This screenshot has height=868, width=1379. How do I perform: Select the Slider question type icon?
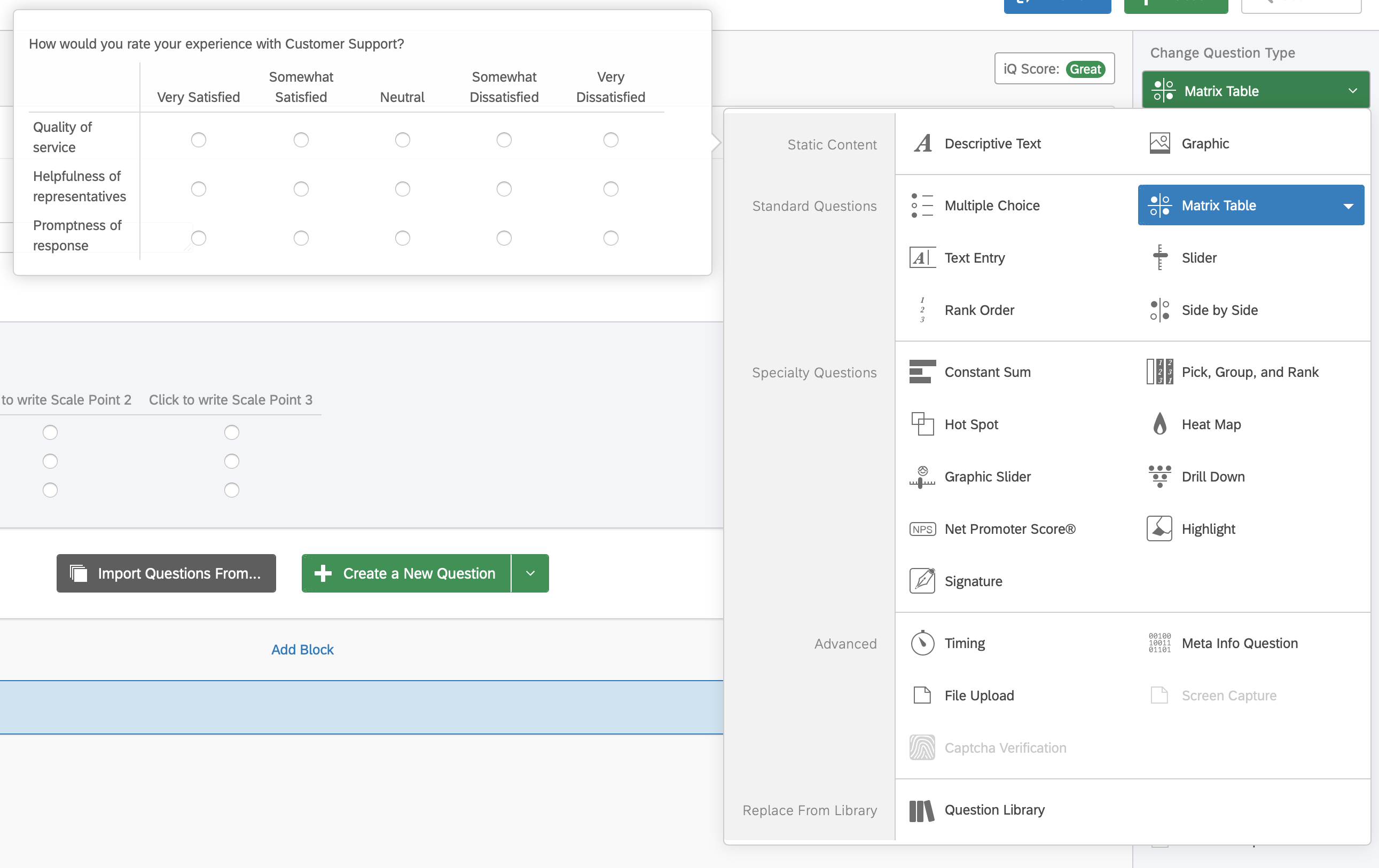tap(1159, 258)
